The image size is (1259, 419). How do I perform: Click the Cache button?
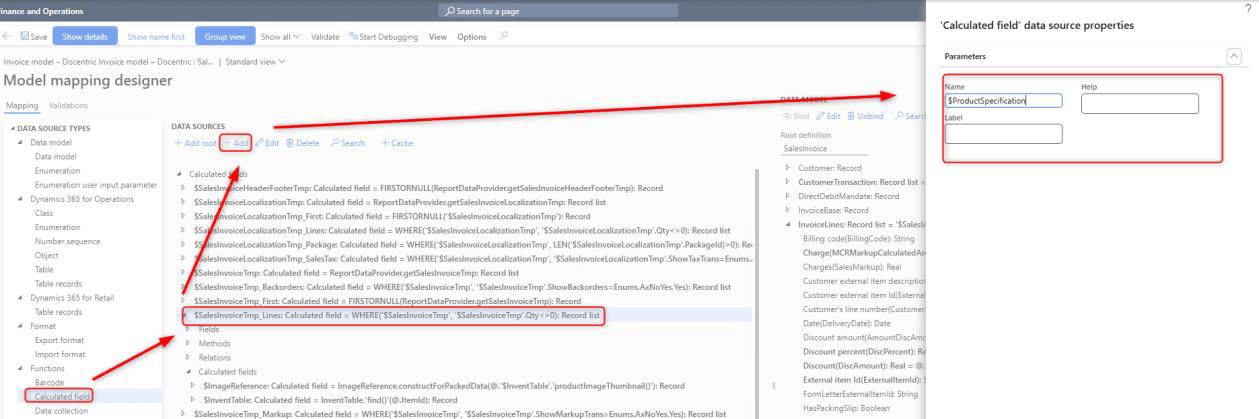(397, 143)
